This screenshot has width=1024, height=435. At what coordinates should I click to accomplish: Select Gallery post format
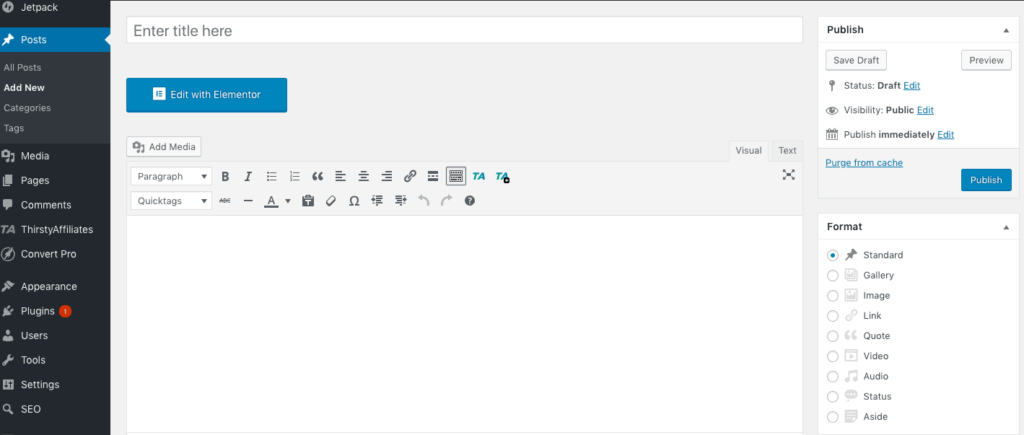point(833,276)
